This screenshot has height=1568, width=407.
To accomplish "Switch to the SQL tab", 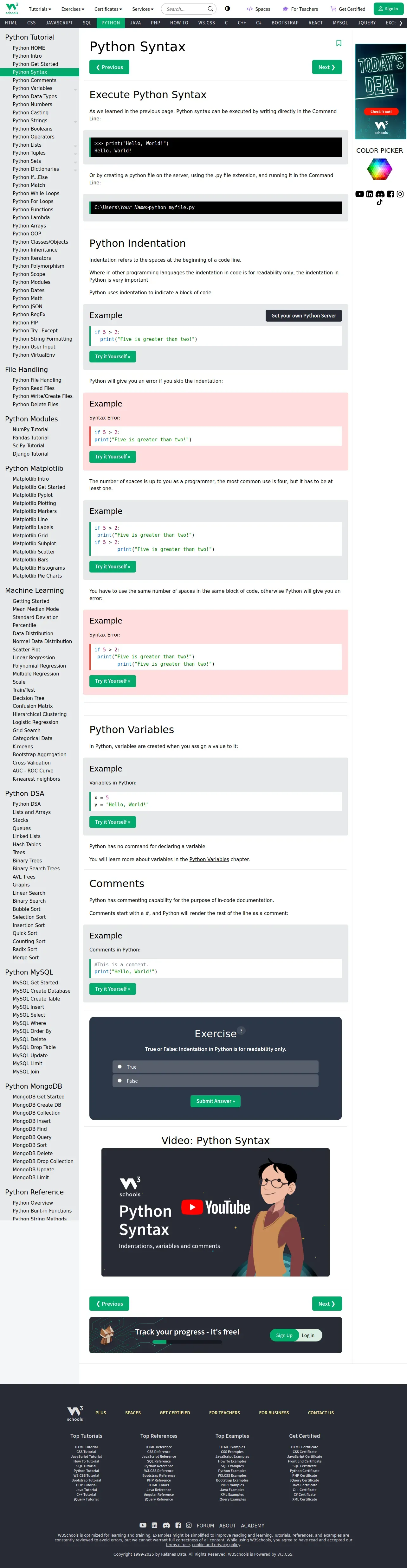I will 87,22.
